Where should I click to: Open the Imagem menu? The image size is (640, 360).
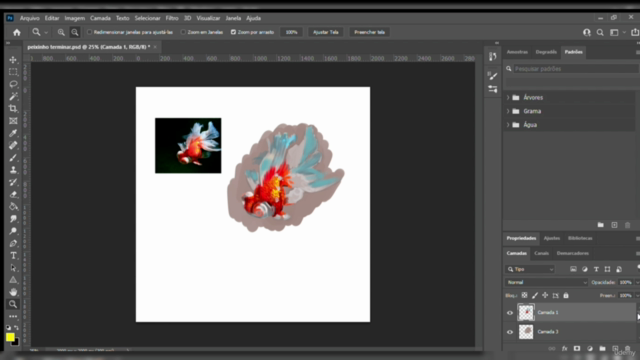[74, 18]
